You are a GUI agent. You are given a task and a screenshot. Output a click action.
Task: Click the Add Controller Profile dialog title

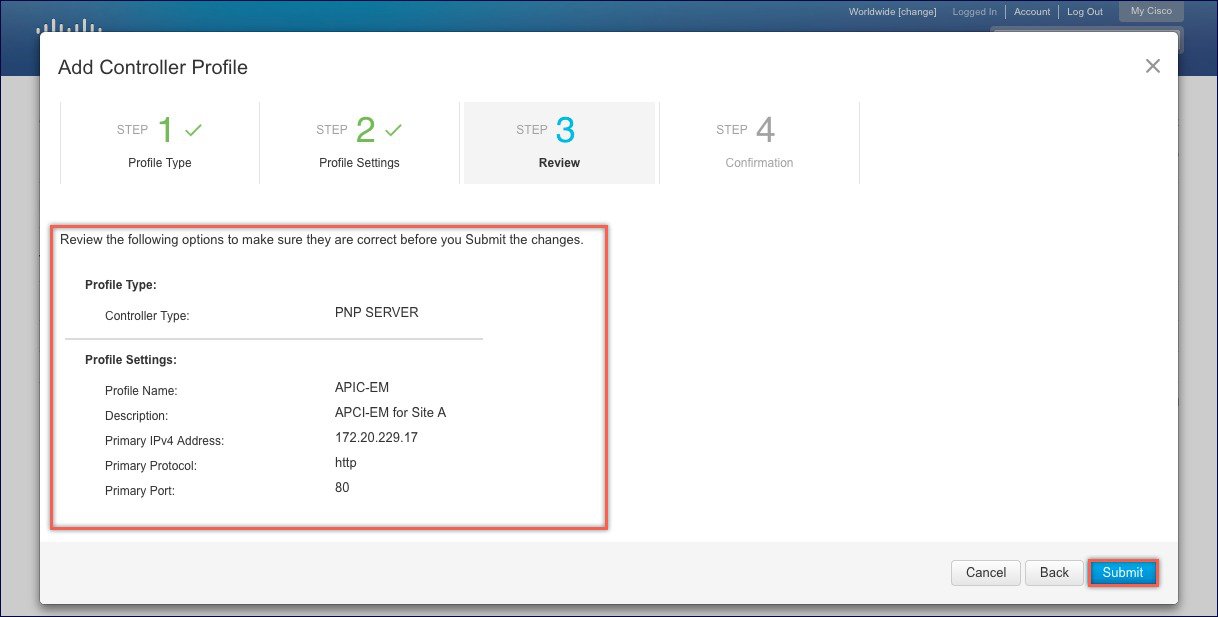153,67
